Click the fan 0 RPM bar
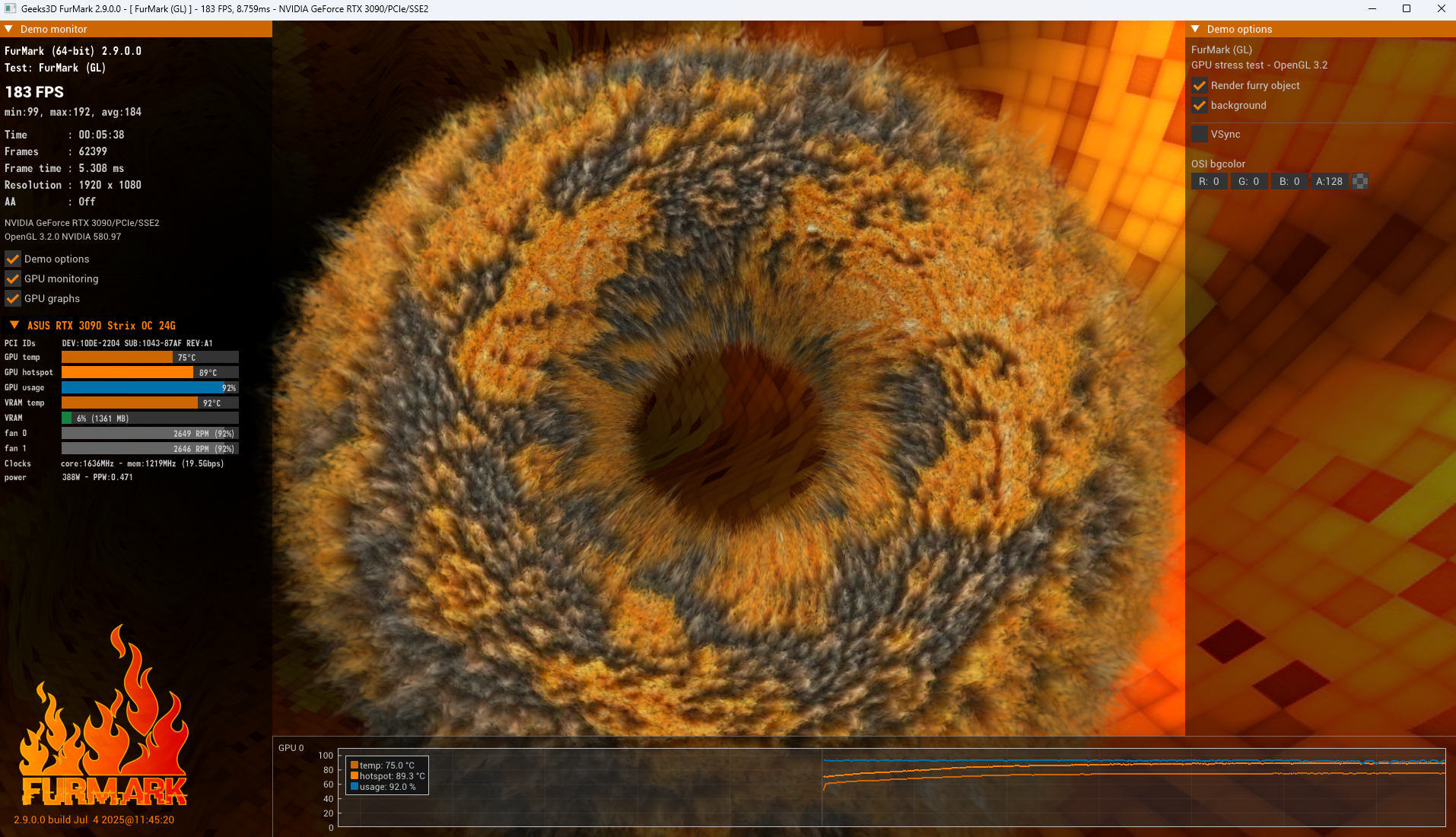The width and height of the screenshot is (1456, 837). tap(150, 433)
